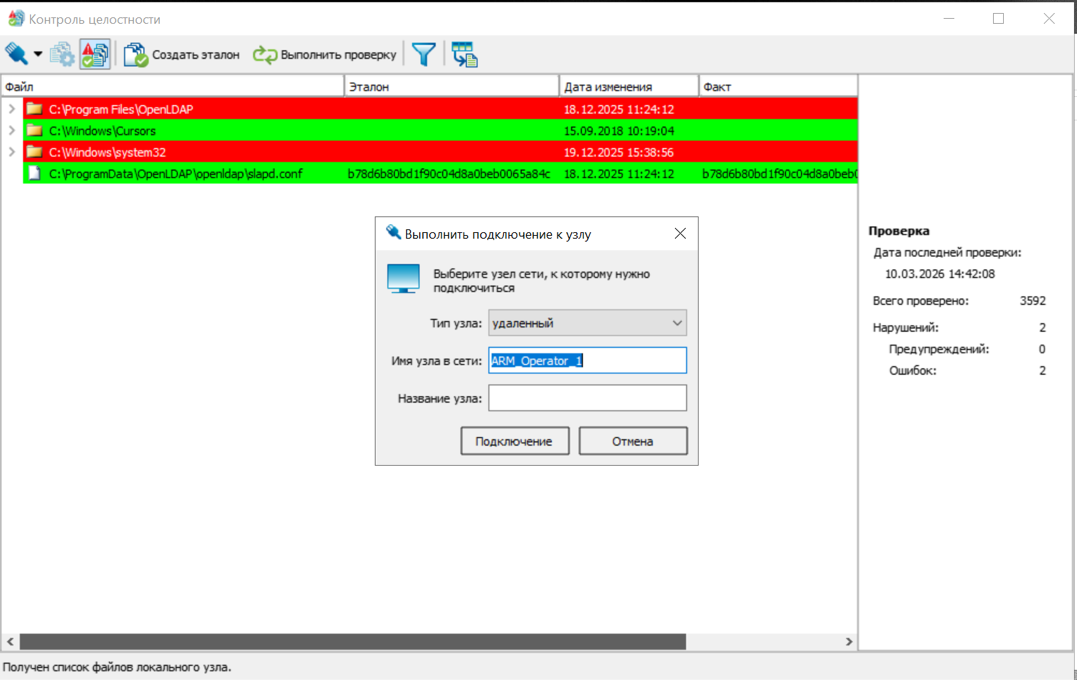This screenshot has width=1077, height=680.
Task: Click the Дата изменения column header
Action: pos(629,87)
